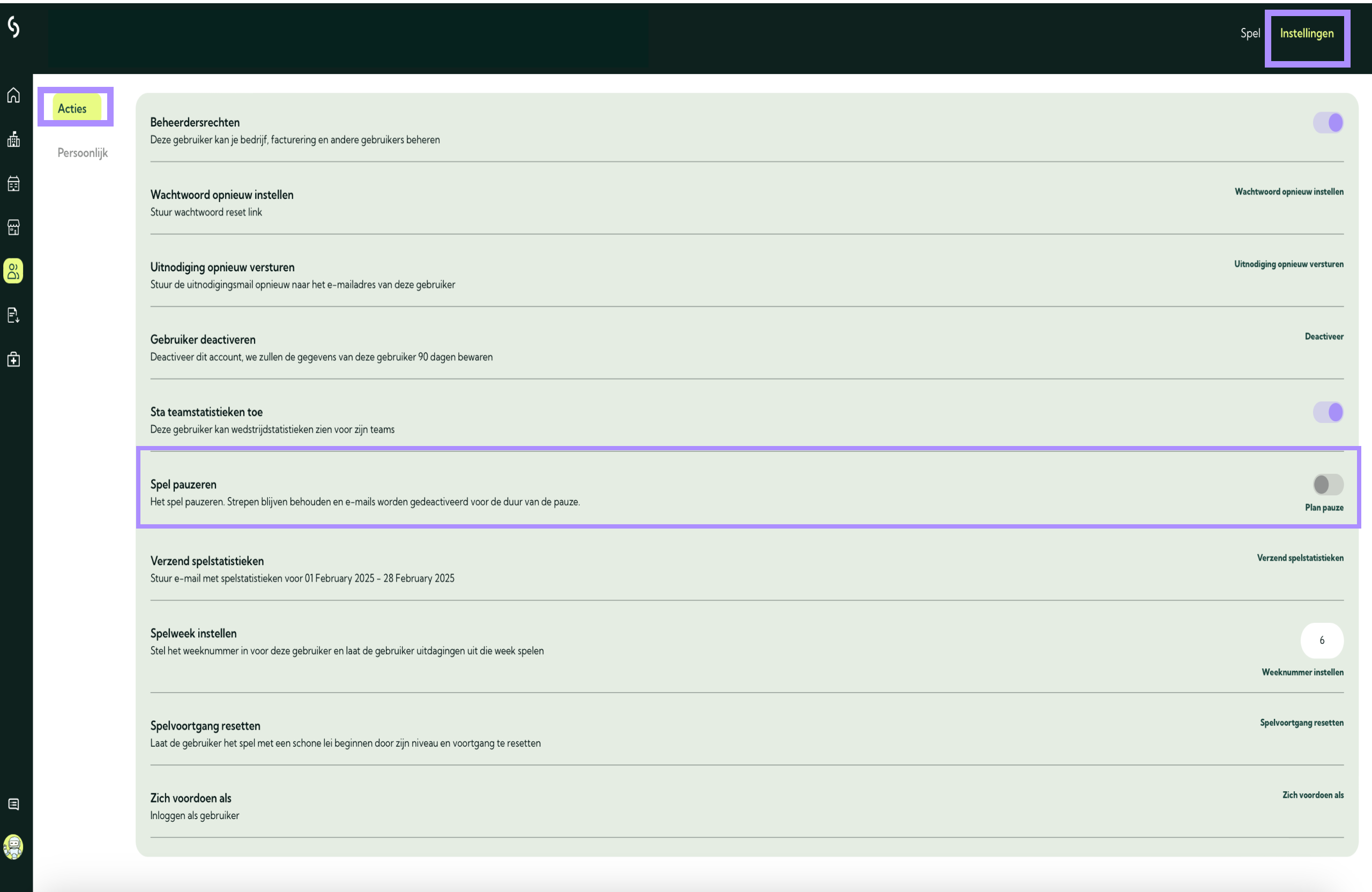Viewport: 1372px width, 892px height.
Task: Toggle the Beheerdersrechten switch
Action: pos(1328,123)
